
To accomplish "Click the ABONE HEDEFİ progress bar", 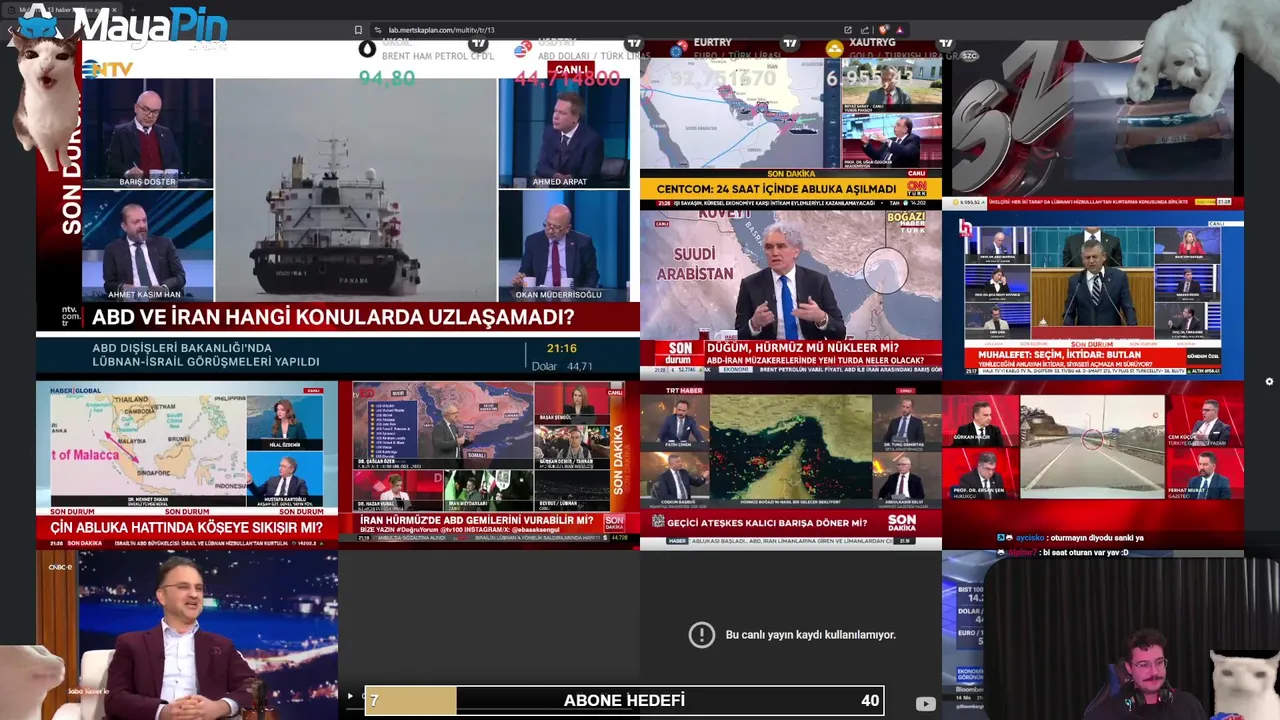I will pyautogui.click(x=624, y=701).
